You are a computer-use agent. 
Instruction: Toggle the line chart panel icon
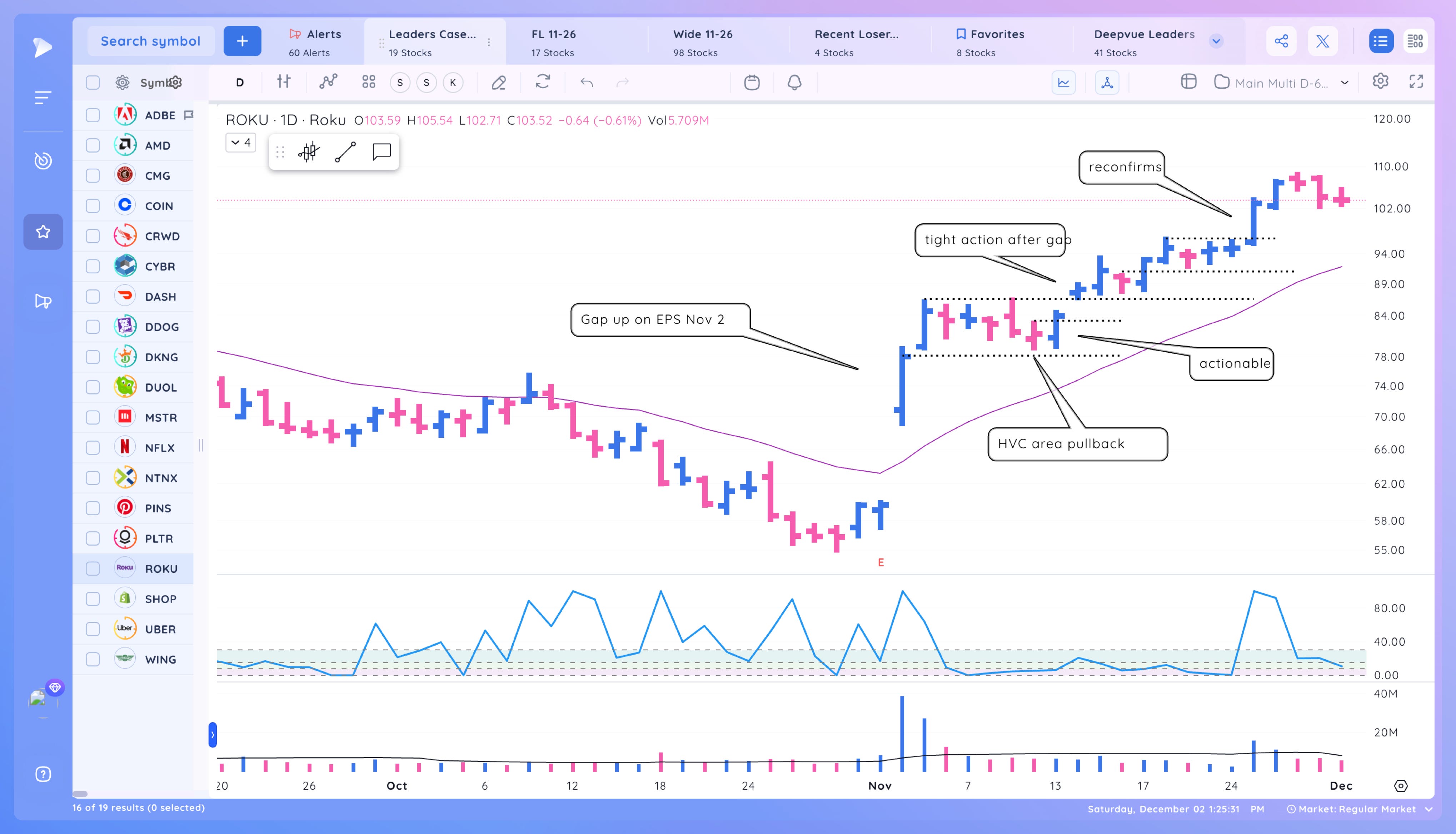click(x=1064, y=83)
